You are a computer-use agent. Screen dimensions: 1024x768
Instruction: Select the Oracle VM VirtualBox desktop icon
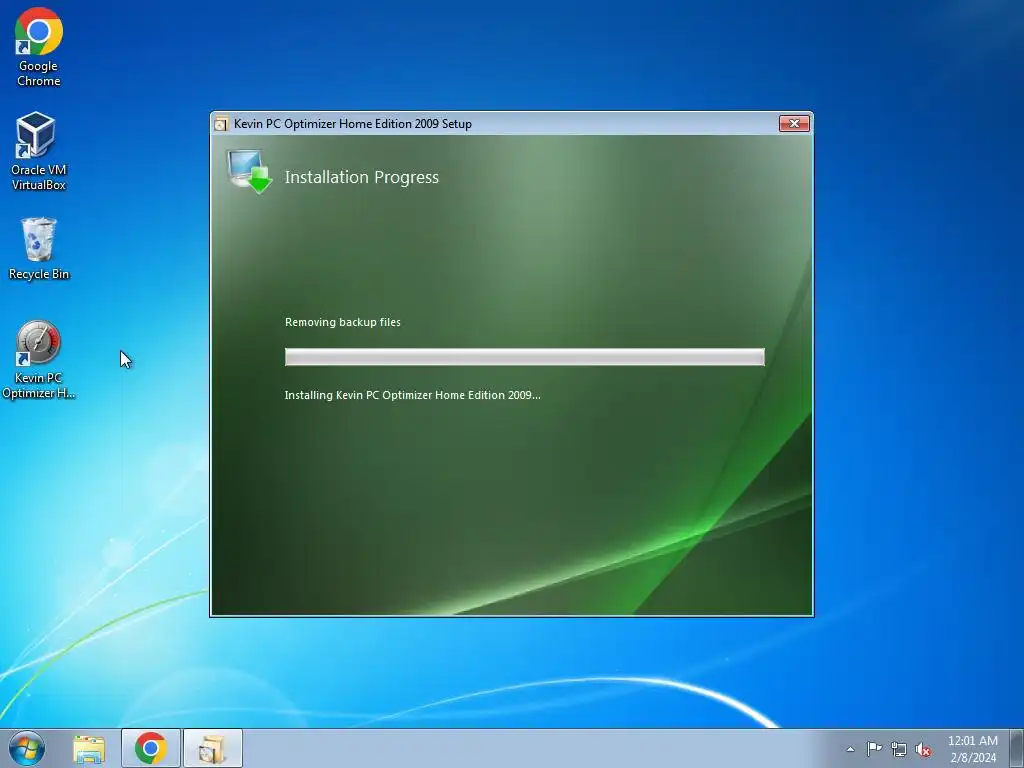[38, 152]
